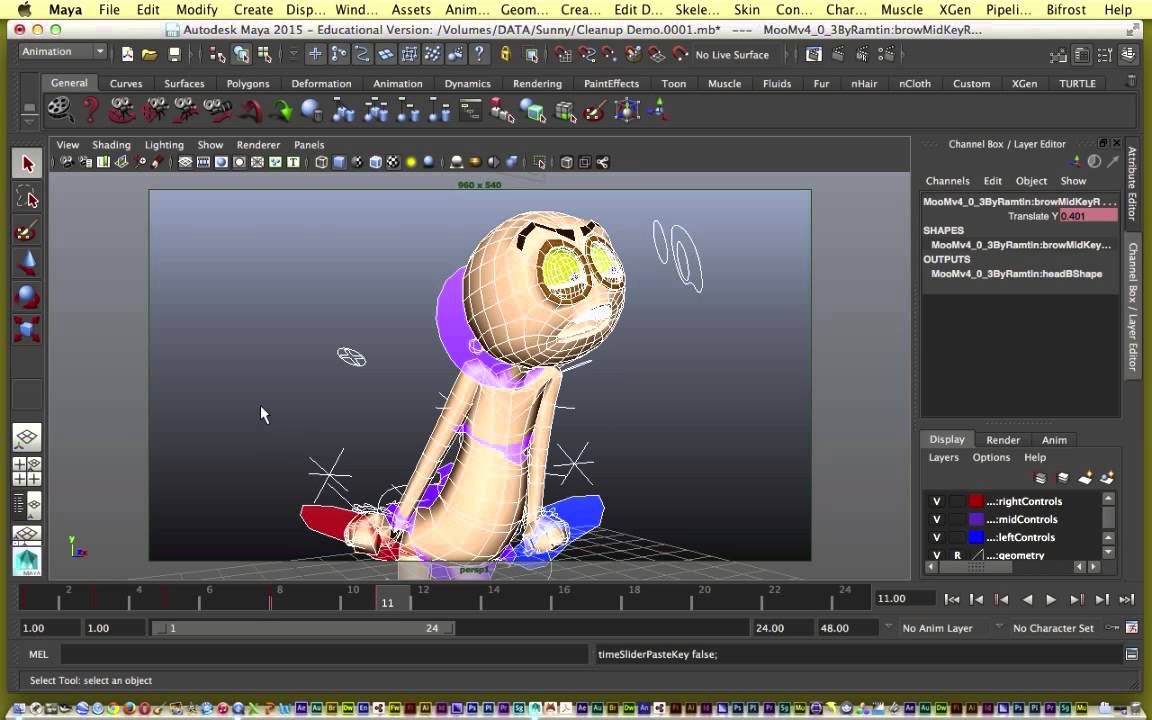Open scene with the folder icon
The width and height of the screenshot is (1152, 720).
pyautogui.click(x=150, y=54)
